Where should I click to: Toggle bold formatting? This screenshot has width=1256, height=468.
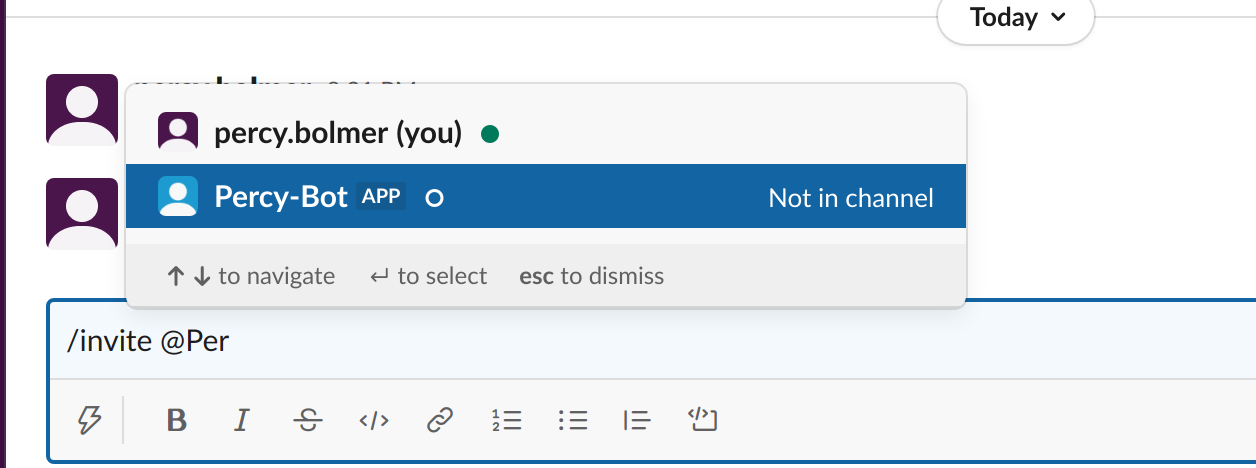click(177, 421)
